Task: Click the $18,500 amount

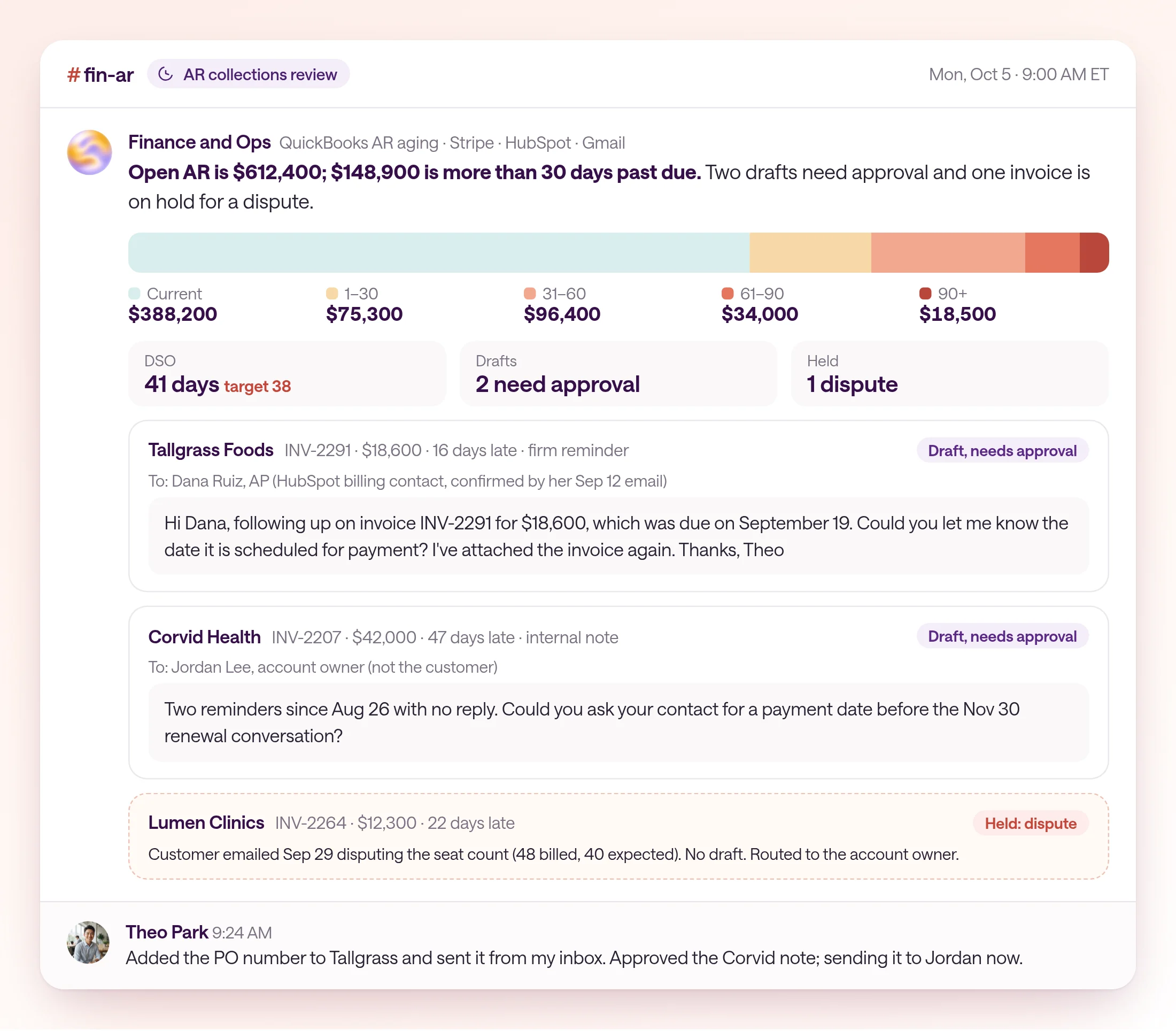Action: (957, 314)
